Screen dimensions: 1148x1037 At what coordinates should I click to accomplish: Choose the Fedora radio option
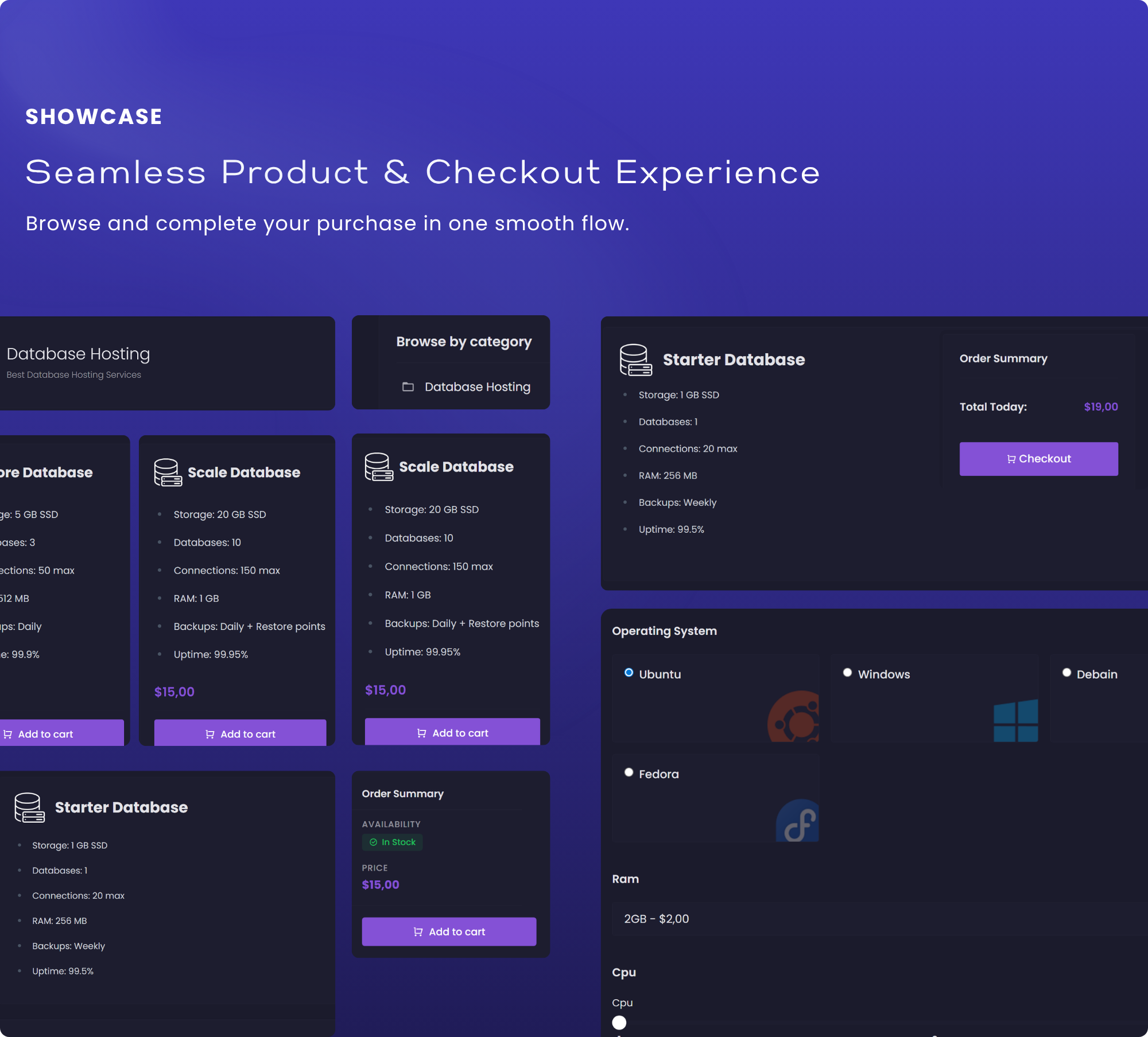pyautogui.click(x=629, y=773)
